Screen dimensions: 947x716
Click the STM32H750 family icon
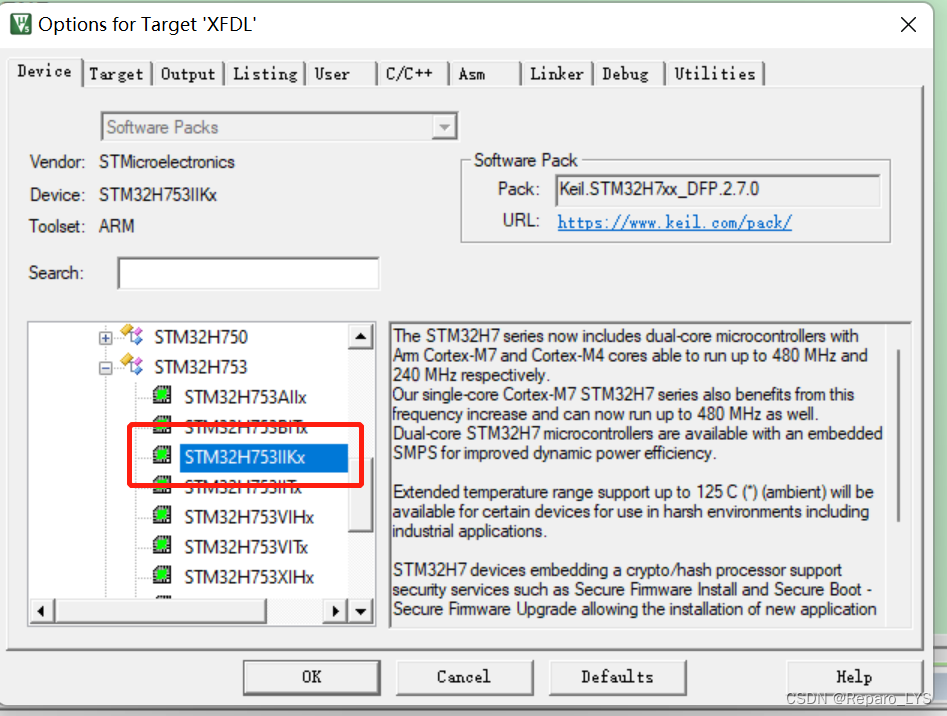coord(132,334)
